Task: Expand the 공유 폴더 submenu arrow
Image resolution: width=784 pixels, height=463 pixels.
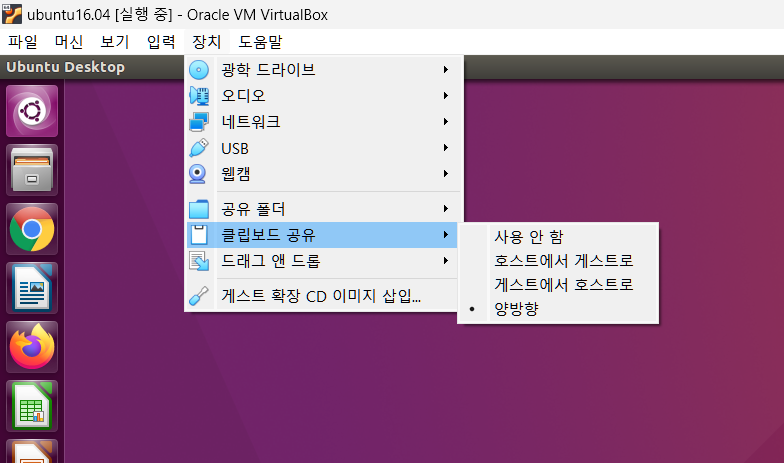Action: click(446, 208)
